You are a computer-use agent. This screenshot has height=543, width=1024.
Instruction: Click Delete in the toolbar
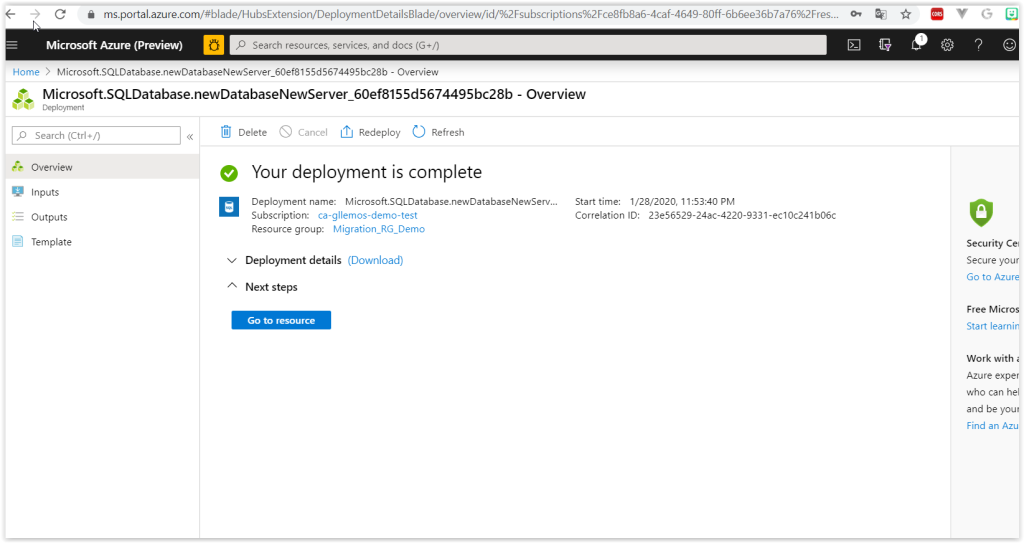tap(243, 132)
